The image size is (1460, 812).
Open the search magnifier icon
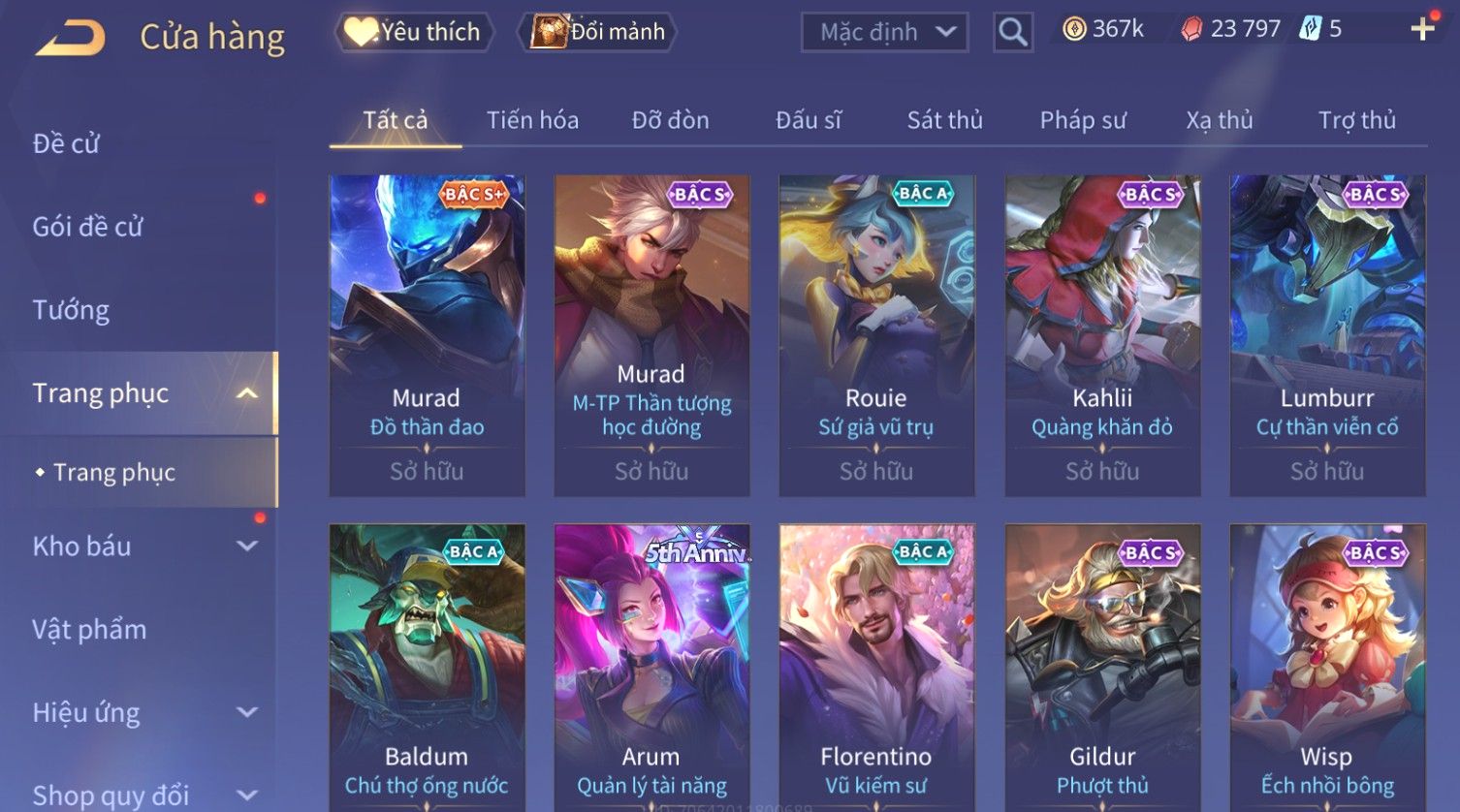[1013, 32]
